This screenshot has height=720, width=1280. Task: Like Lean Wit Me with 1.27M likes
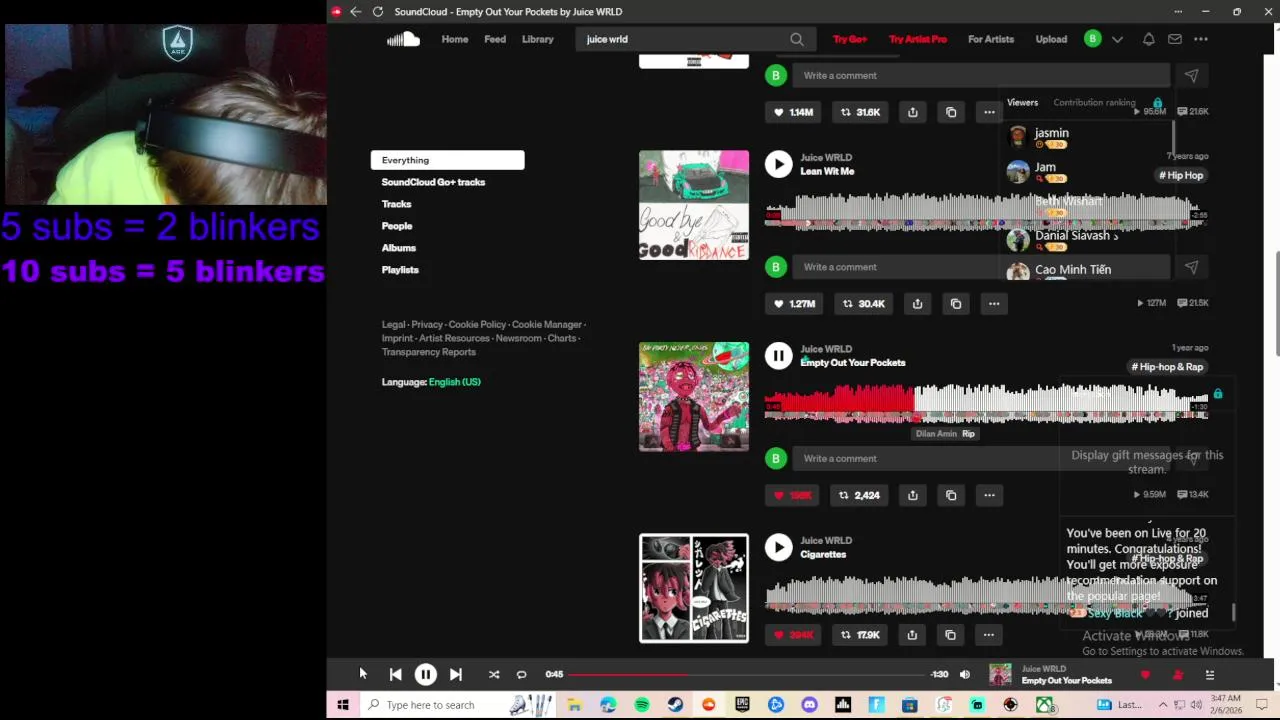[x=795, y=303]
